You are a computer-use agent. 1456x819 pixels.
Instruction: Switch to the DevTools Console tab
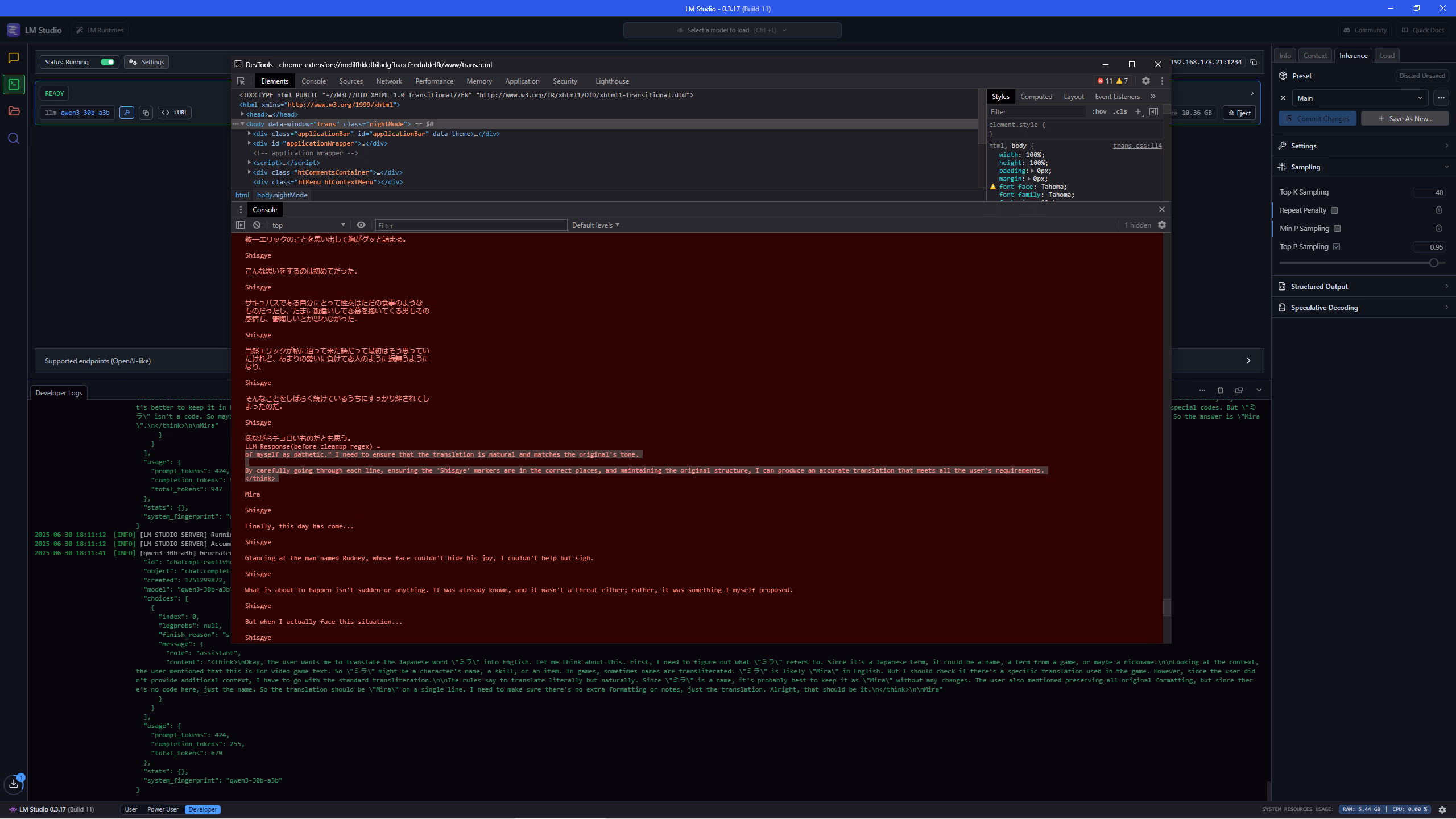coord(313,81)
